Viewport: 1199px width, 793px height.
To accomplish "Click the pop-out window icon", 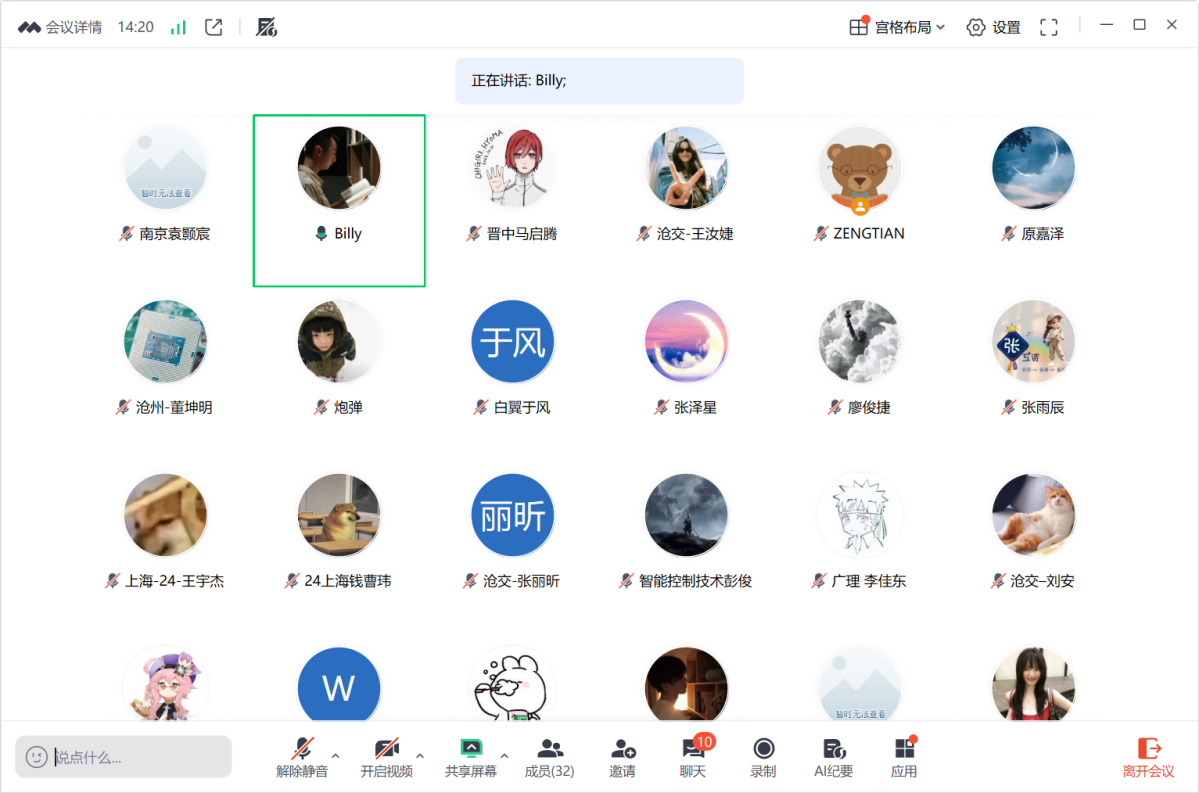I will click(213, 27).
